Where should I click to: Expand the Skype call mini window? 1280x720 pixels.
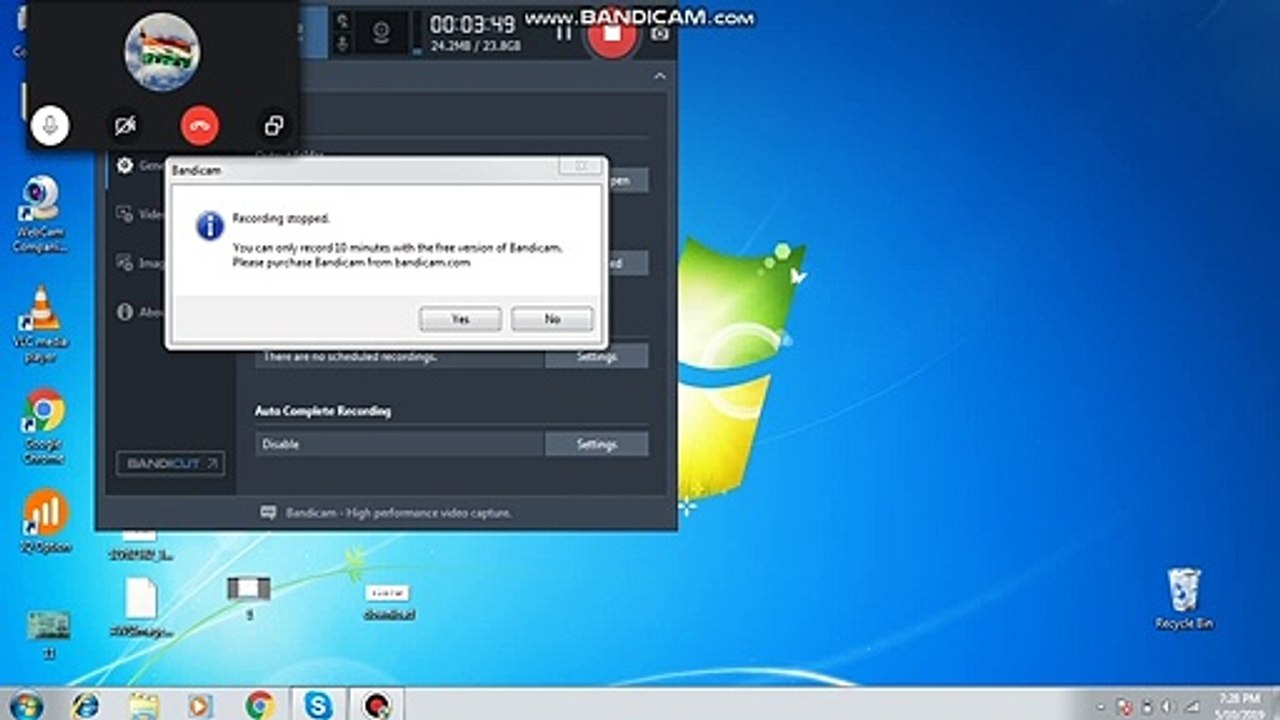tap(273, 125)
